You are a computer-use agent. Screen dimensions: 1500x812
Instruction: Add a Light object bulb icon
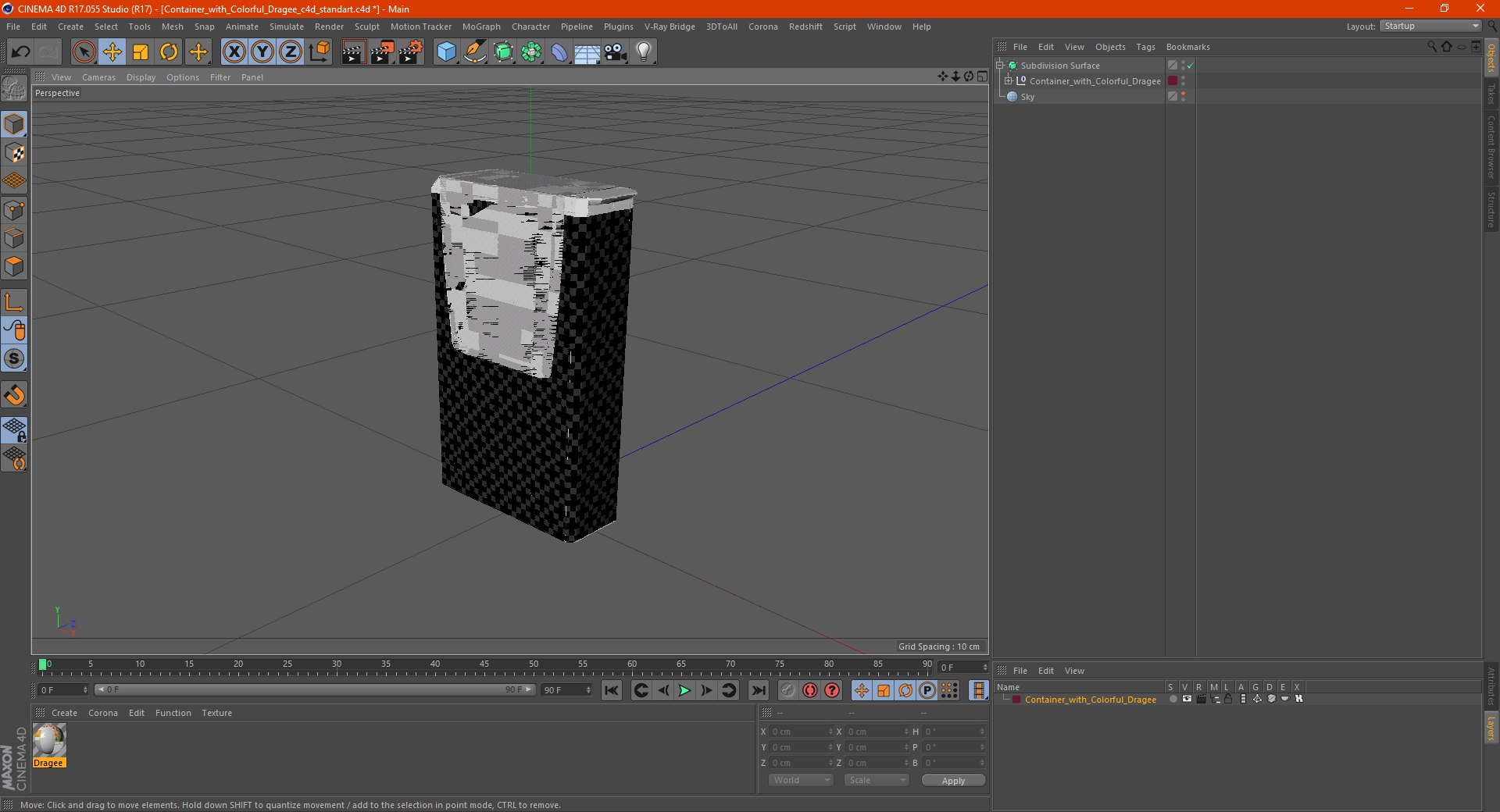pos(644,52)
